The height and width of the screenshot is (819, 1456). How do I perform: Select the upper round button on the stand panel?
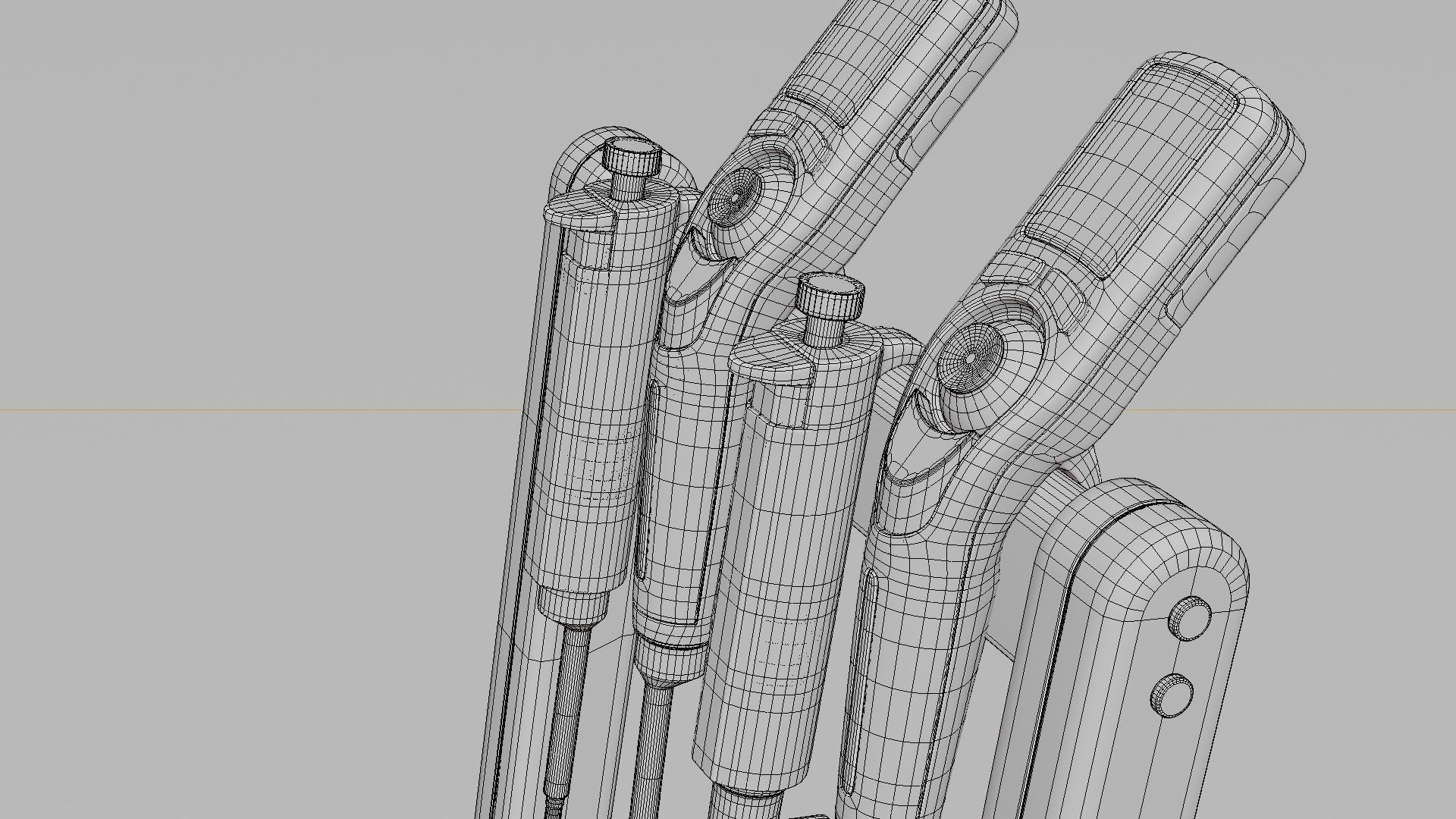click(1191, 617)
